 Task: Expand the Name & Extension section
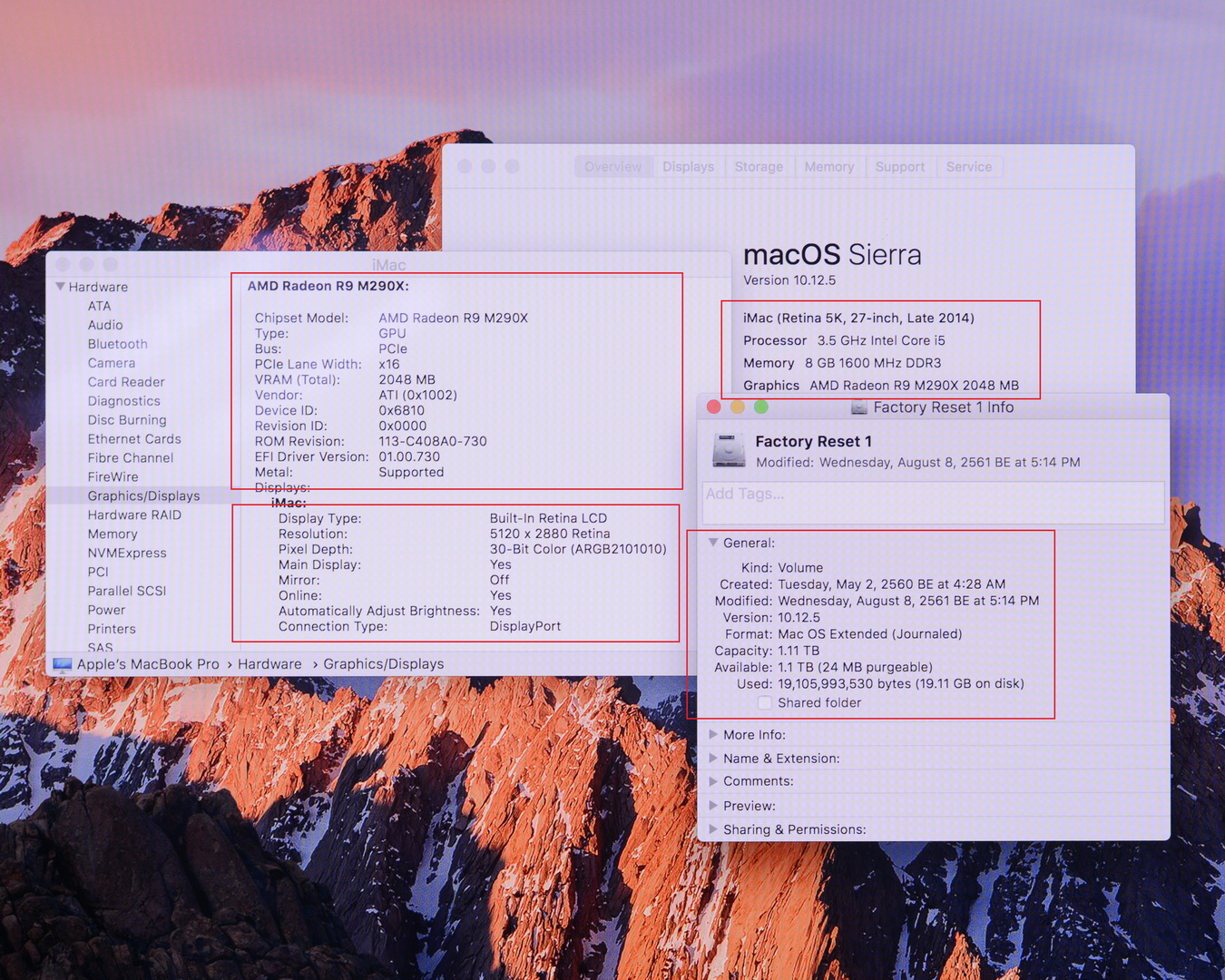713,759
